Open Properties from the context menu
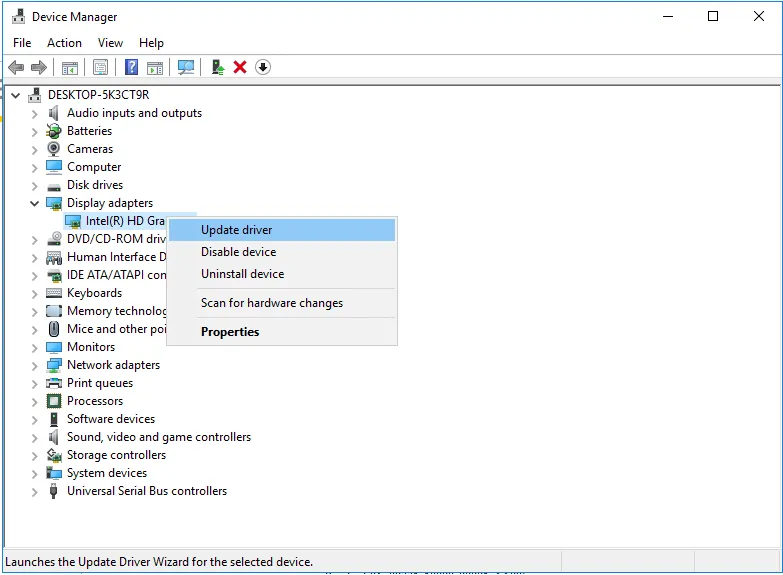The width and height of the screenshot is (783, 575). [x=230, y=332]
